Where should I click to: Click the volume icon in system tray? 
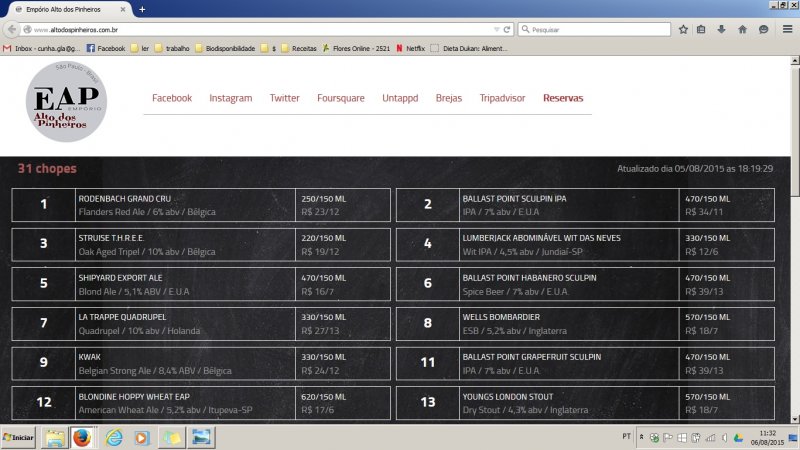(x=724, y=438)
